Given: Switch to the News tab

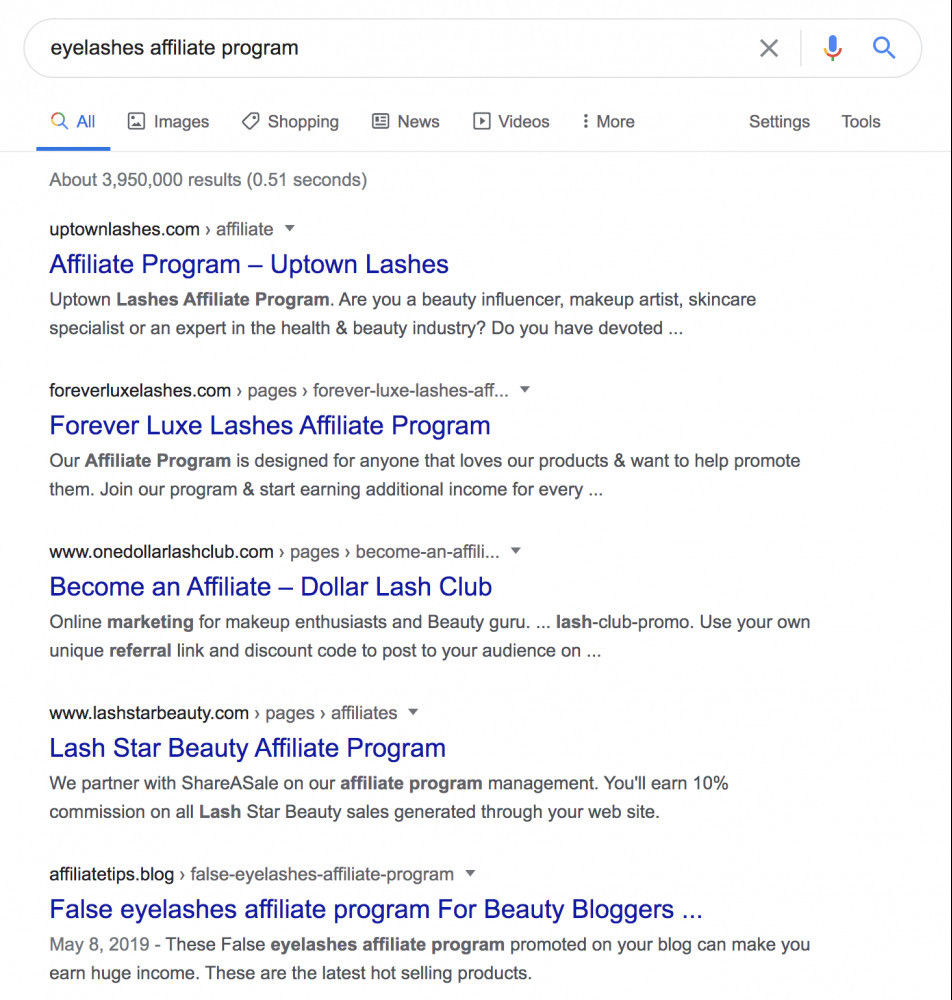Looking at the screenshot, I should (406, 121).
